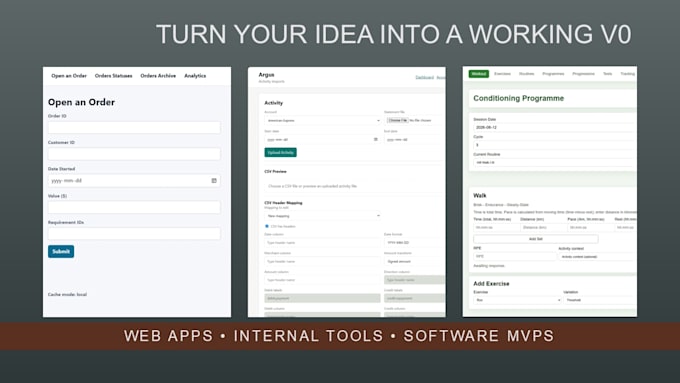Expand the New mapping dropdown

pos(323,216)
